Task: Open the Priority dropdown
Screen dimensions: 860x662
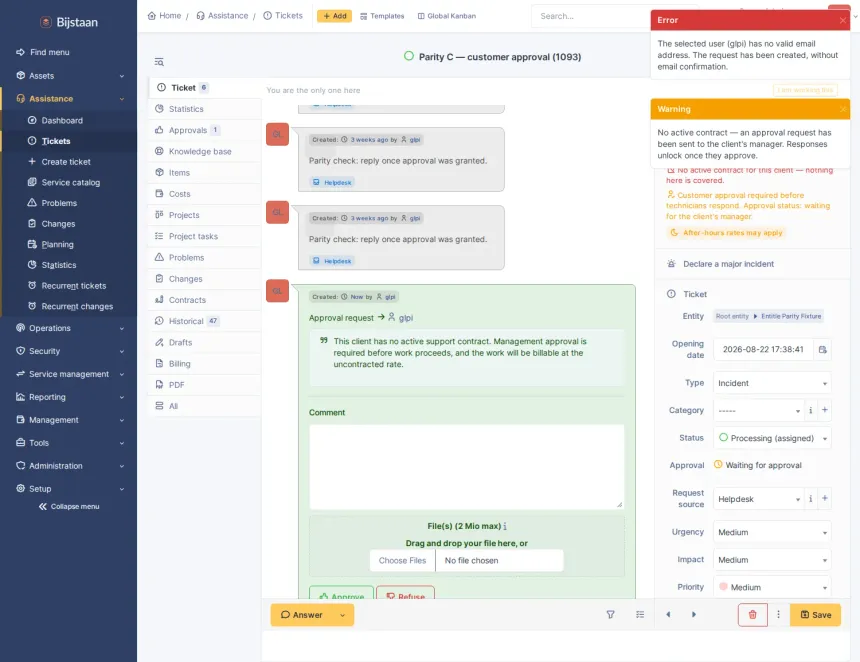Action: pos(772,587)
